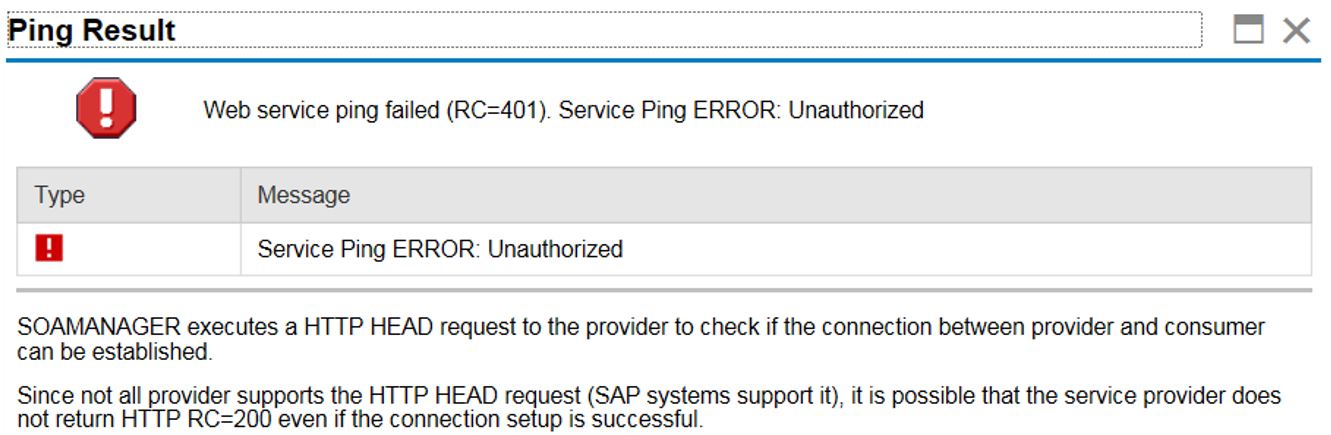Click the word Unauthorized in the top error message
Image resolution: width=1331 pixels, height=435 pixels.
[x=856, y=110]
